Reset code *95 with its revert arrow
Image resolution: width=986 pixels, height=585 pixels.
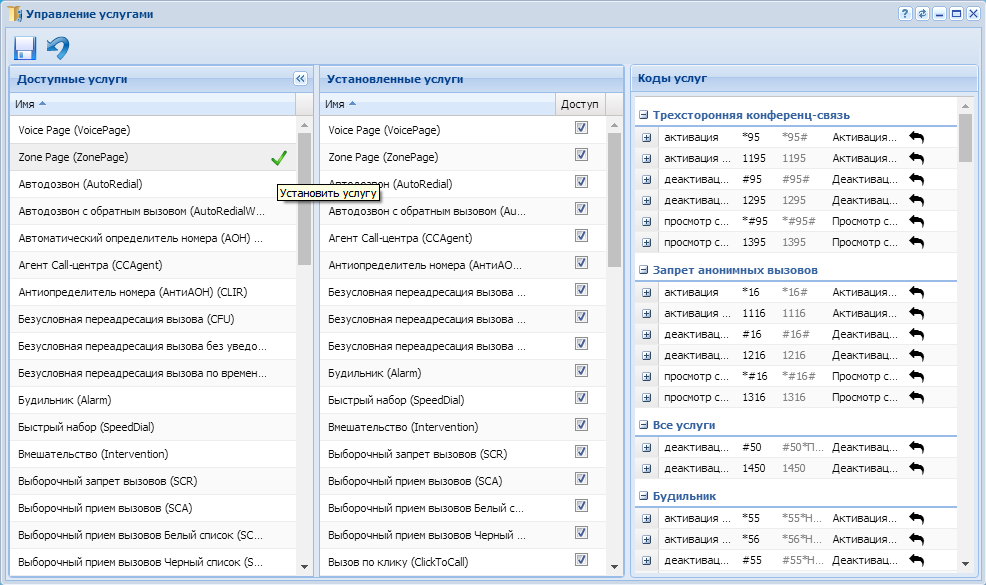[916, 137]
